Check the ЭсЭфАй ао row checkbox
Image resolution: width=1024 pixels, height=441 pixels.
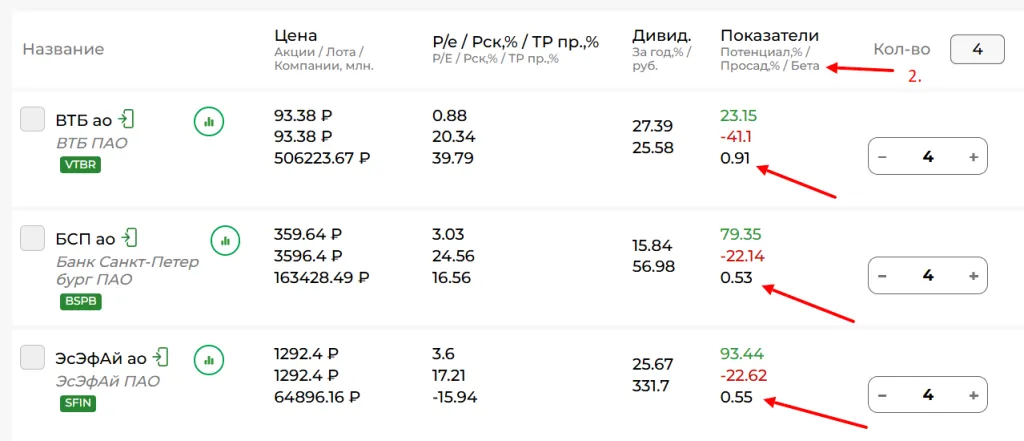(33, 356)
